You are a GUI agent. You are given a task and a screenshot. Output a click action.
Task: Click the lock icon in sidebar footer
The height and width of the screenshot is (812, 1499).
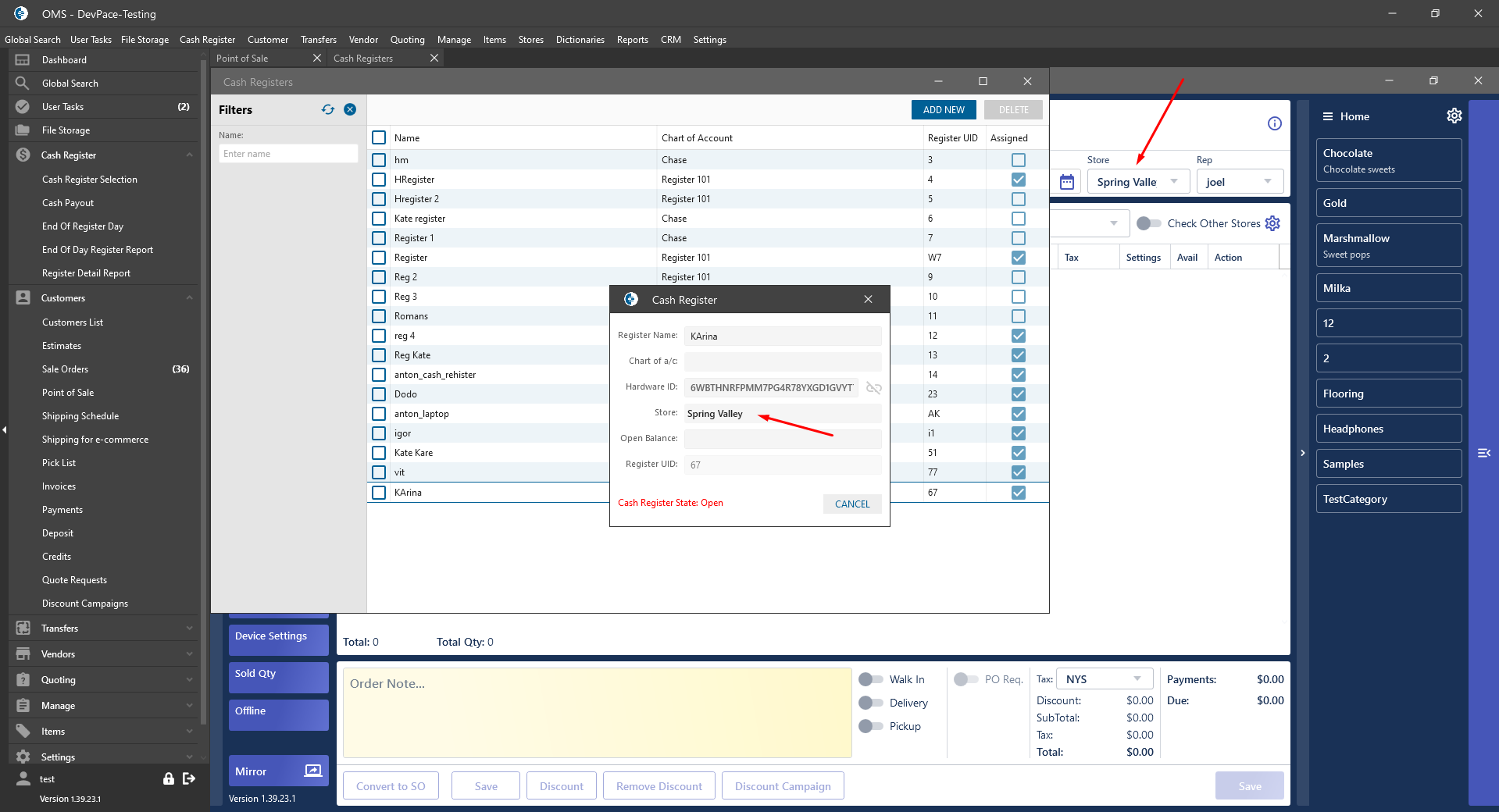[168, 778]
